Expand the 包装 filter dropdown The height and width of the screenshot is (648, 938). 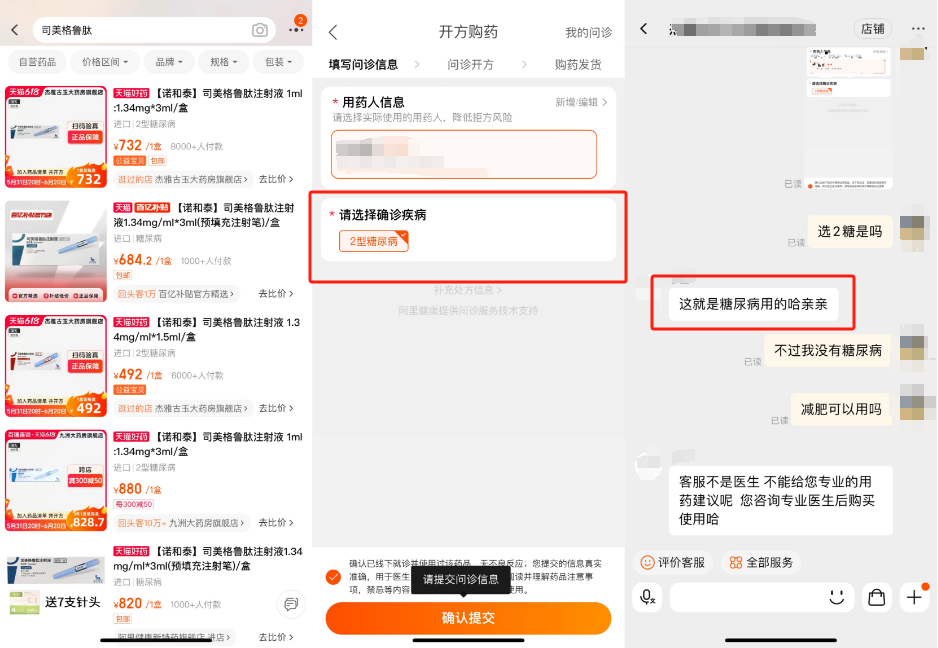tap(278, 62)
